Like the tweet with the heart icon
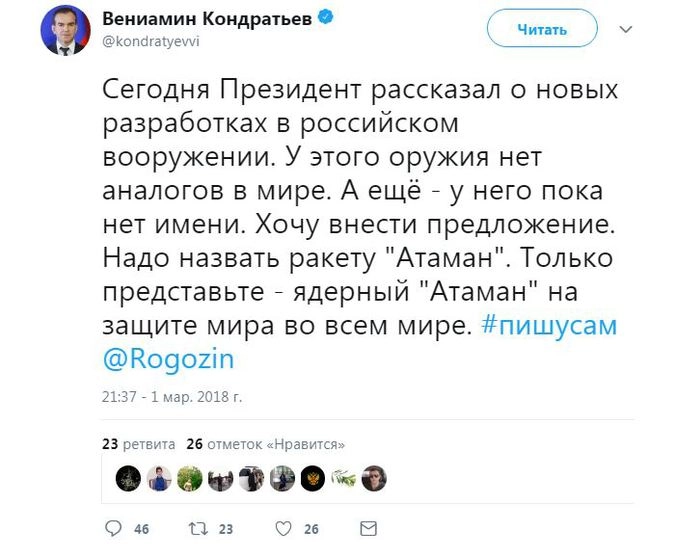 pyautogui.click(x=284, y=528)
